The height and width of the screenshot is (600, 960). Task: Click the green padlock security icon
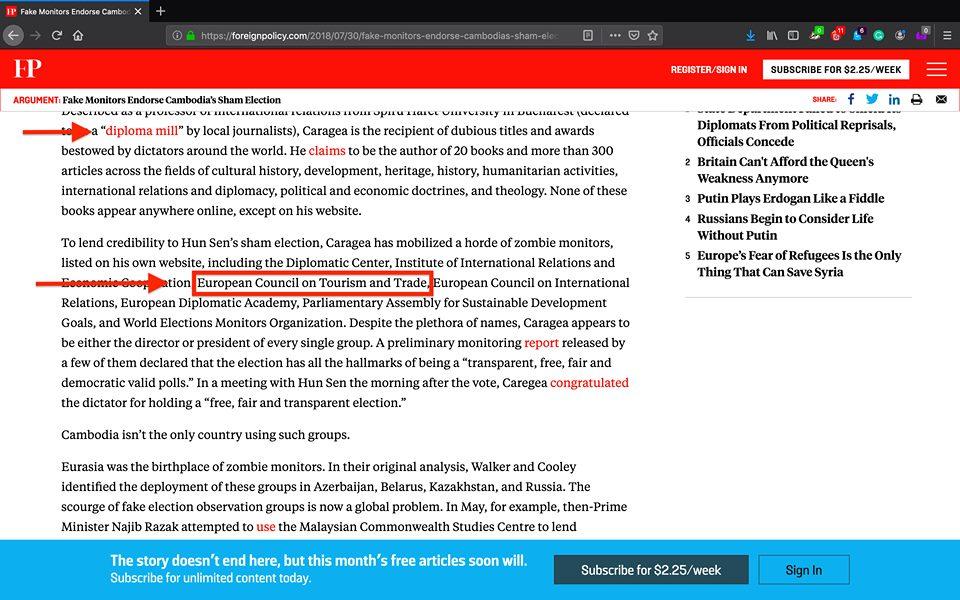[190, 36]
